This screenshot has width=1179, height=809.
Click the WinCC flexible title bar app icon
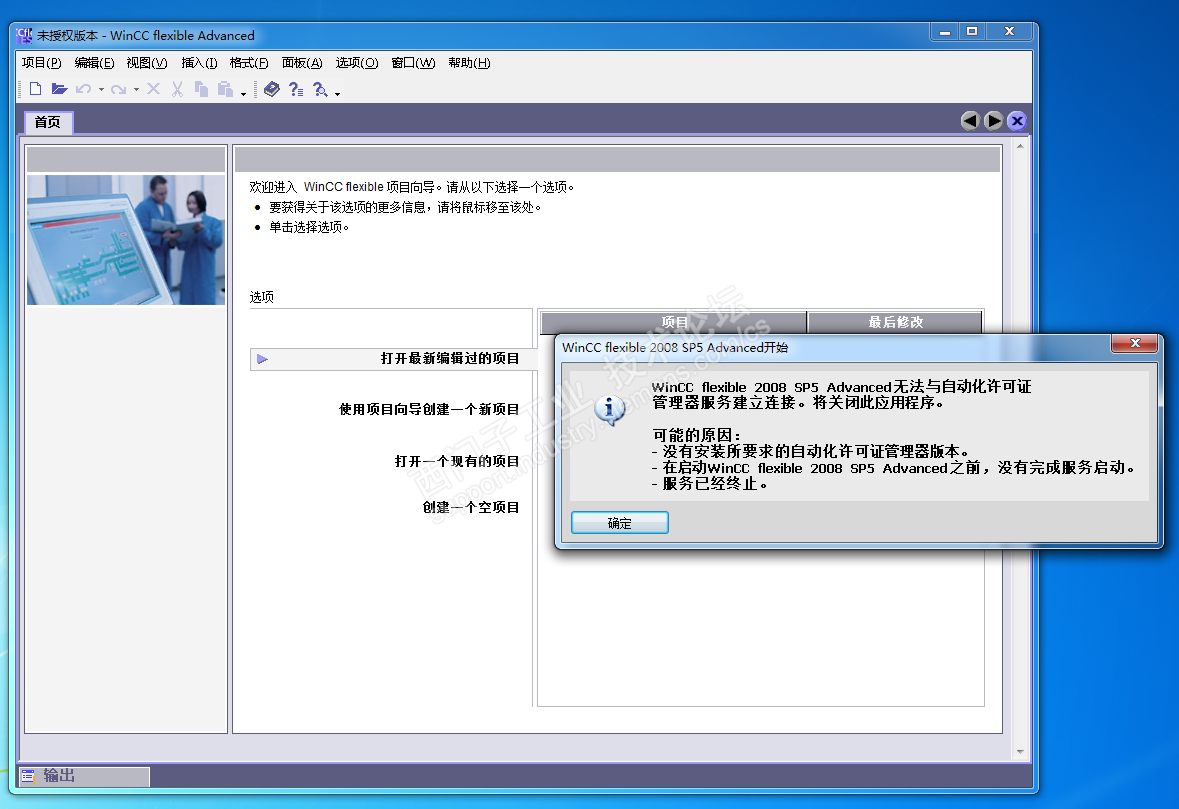pos(24,35)
